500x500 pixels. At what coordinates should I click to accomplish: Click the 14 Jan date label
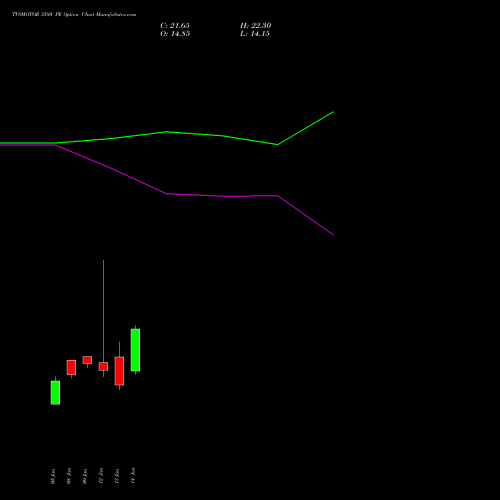(x=133, y=476)
